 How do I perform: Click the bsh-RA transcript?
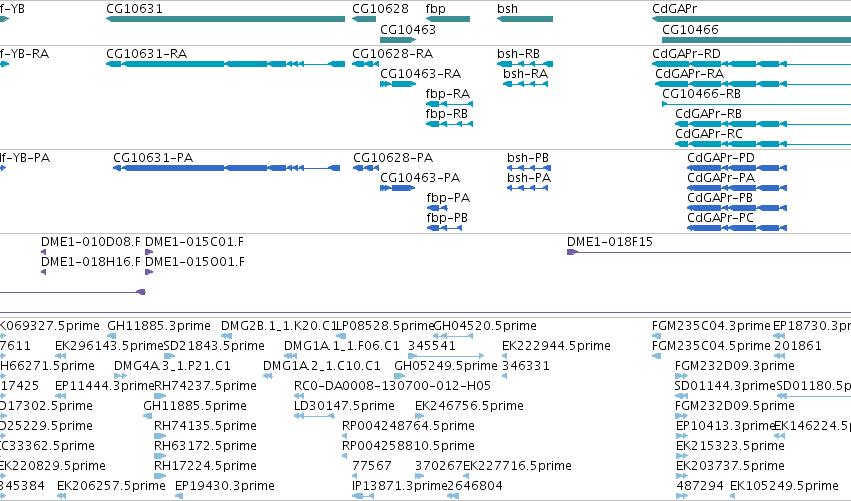(x=525, y=84)
